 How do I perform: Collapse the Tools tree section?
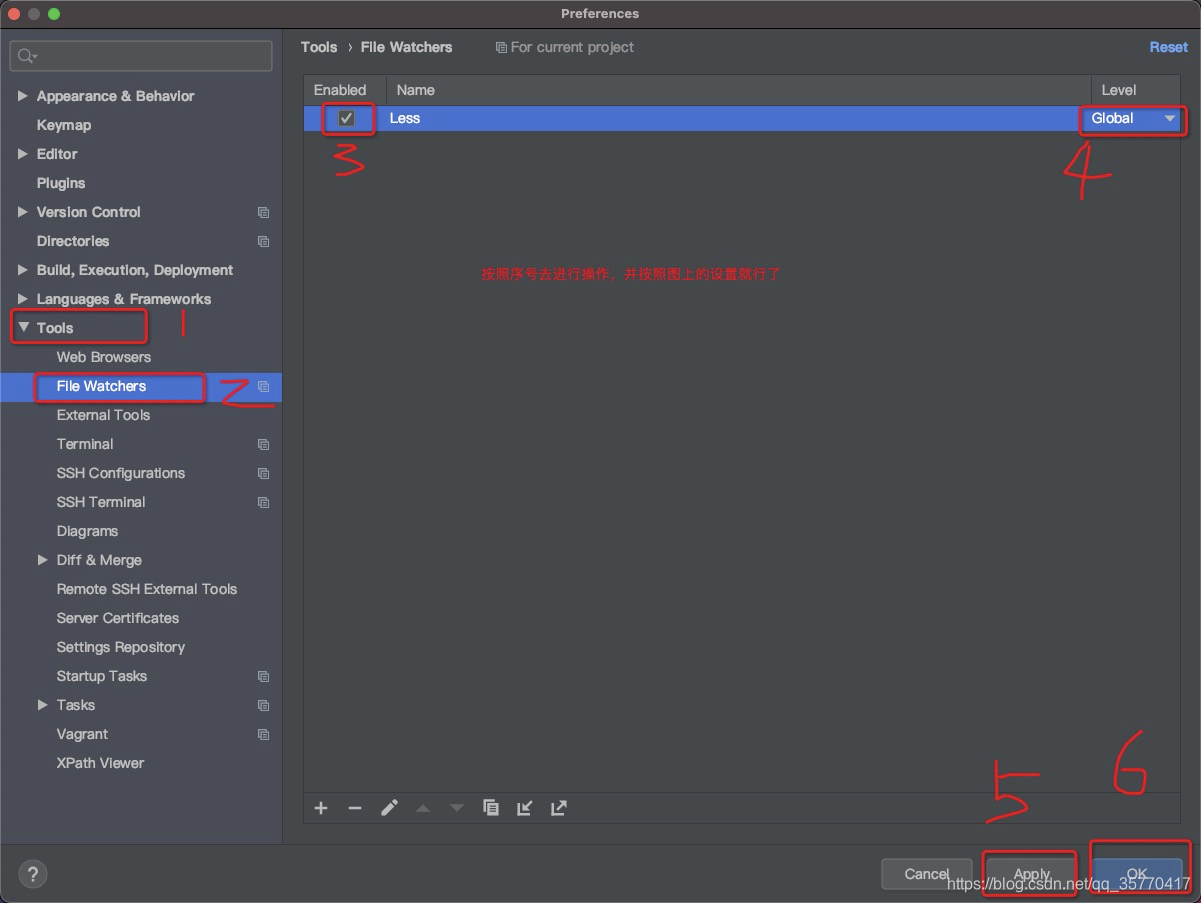coord(23,328)
